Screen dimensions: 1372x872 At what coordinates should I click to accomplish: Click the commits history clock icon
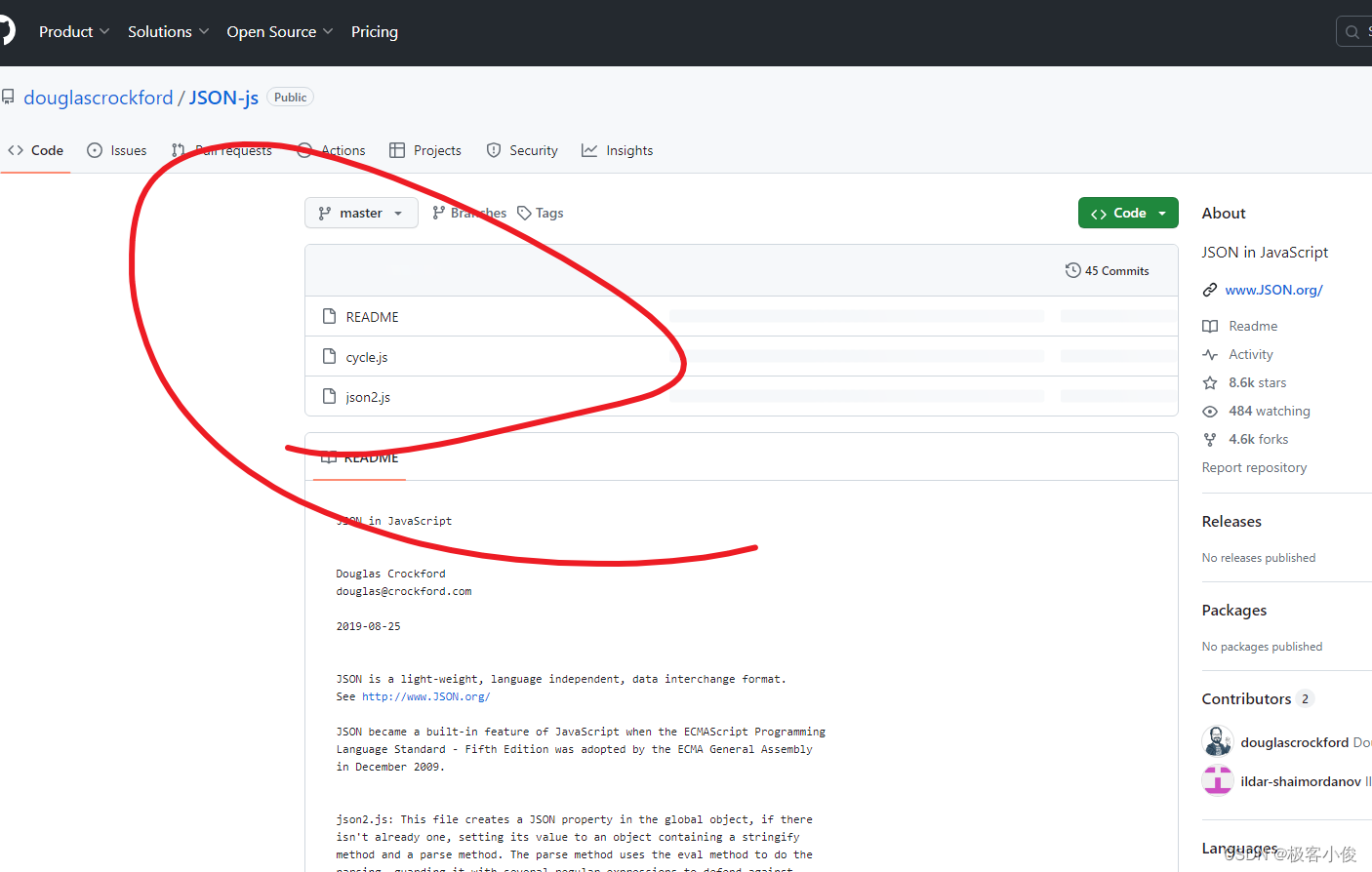point(1072,270)
